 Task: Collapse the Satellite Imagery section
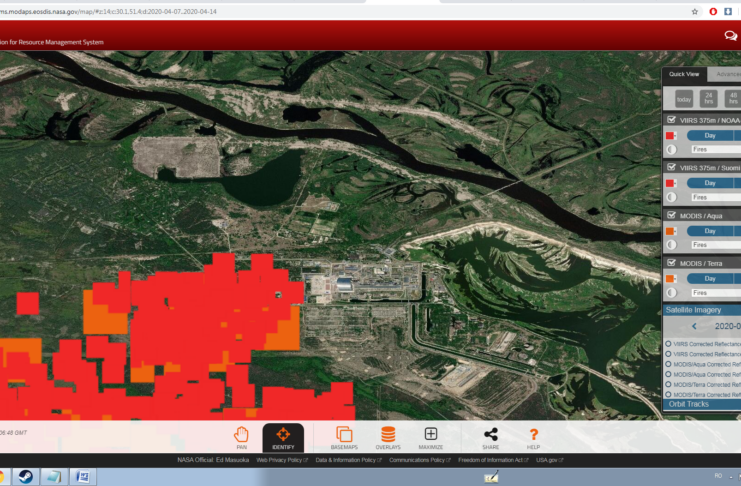[702, 310]
